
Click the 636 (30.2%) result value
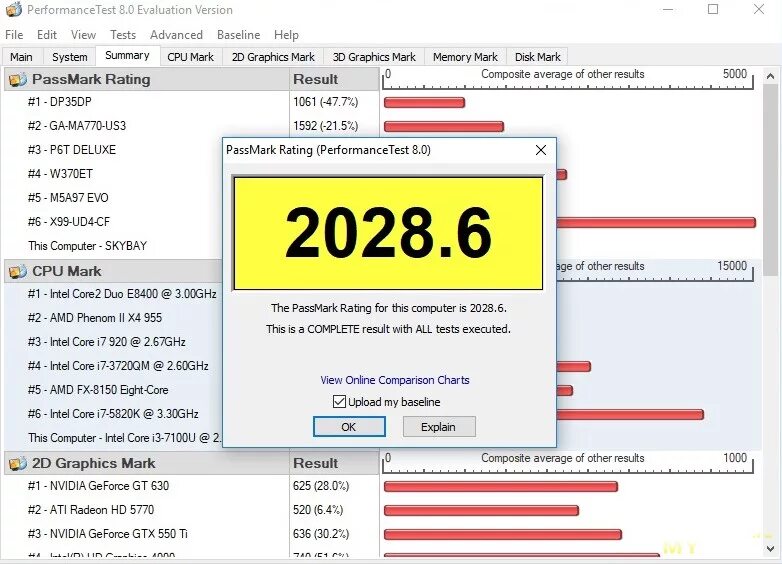click(x=321, y=534)
